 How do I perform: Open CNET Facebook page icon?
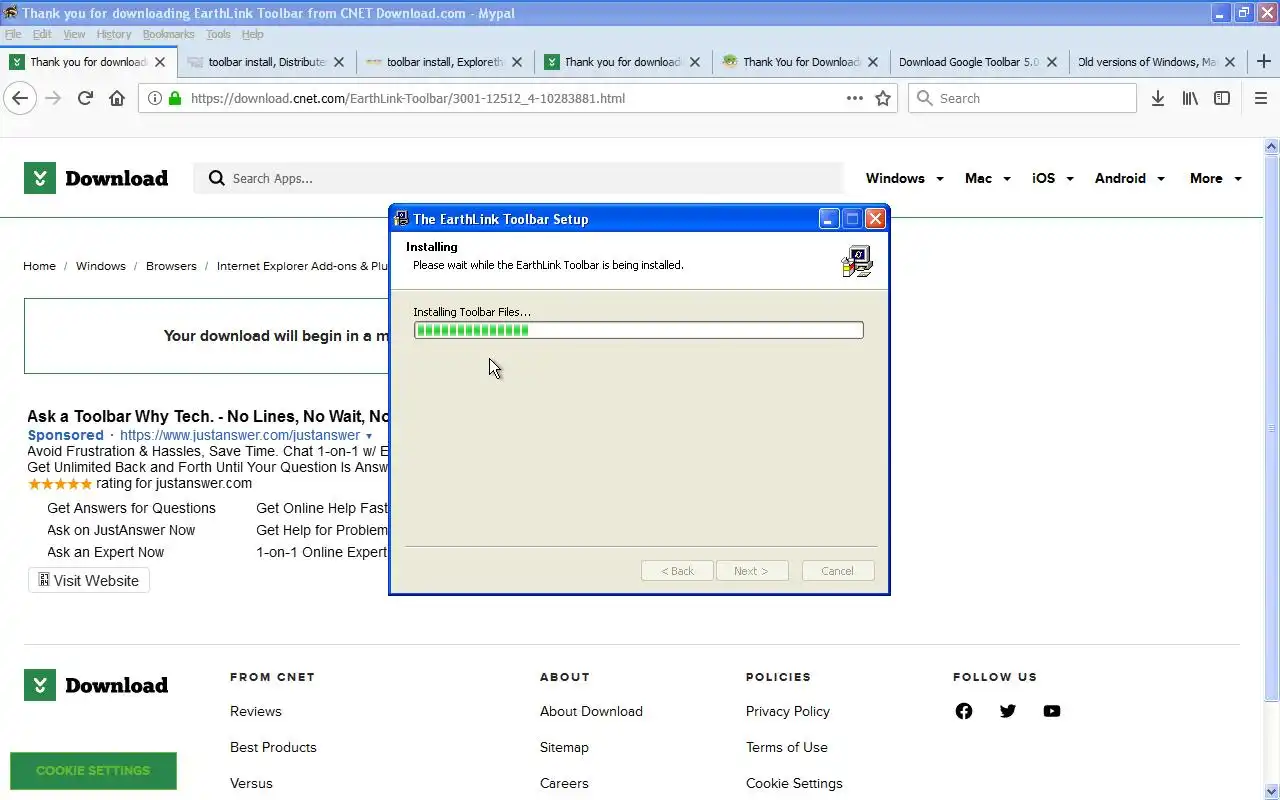[x=964, y=711]
